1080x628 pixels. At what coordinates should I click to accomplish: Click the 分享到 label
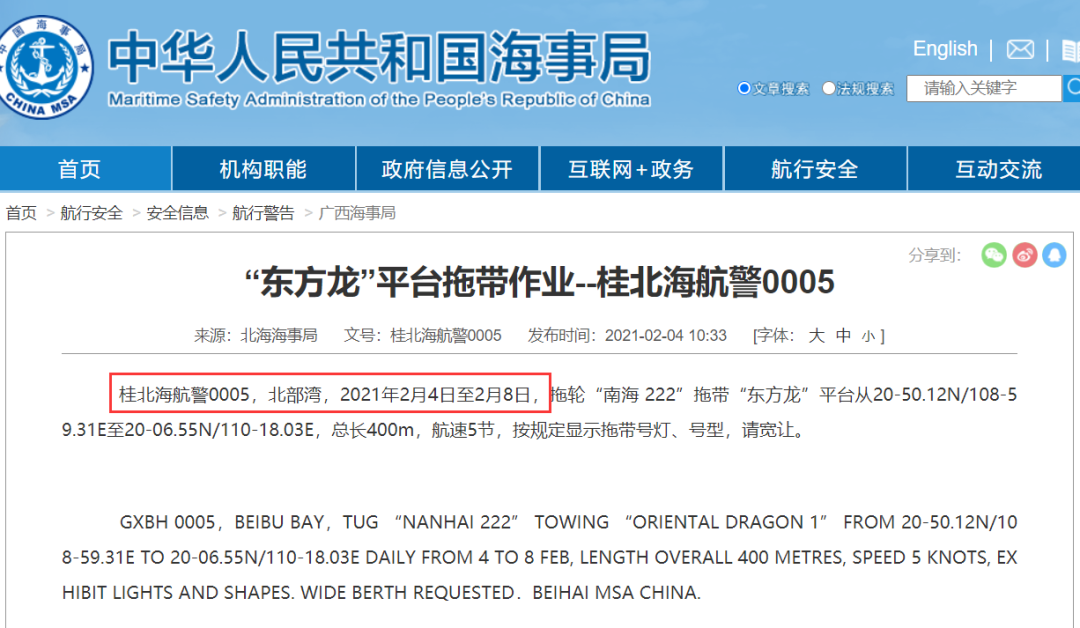point(934,255)
